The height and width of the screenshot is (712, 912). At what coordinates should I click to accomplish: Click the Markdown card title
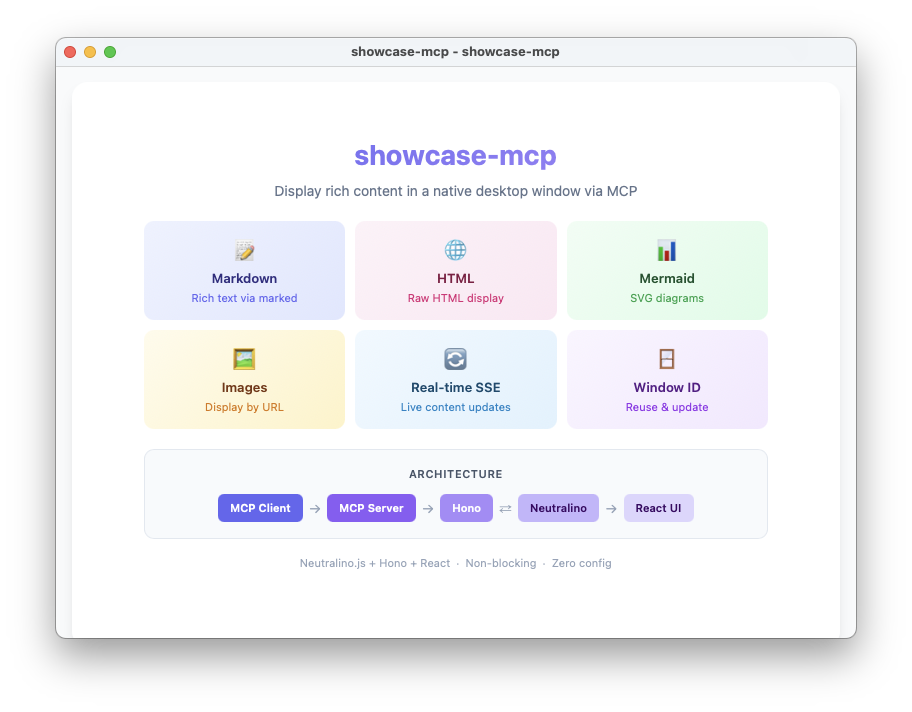pos(244,279)
